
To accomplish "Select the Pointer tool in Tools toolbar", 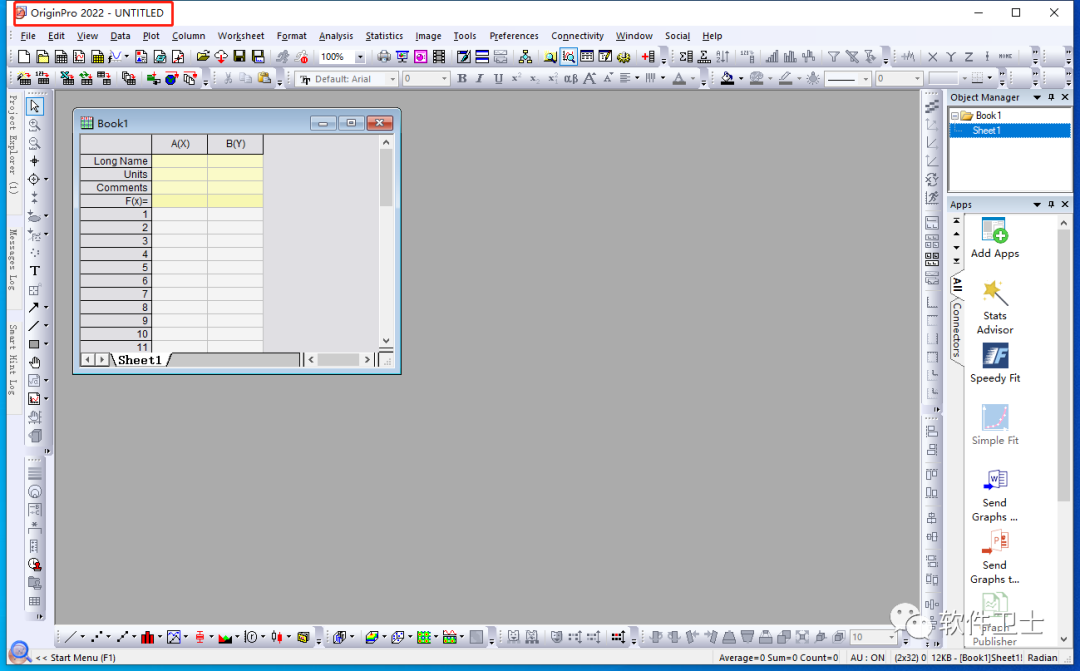I will click(x=34, y=106).
